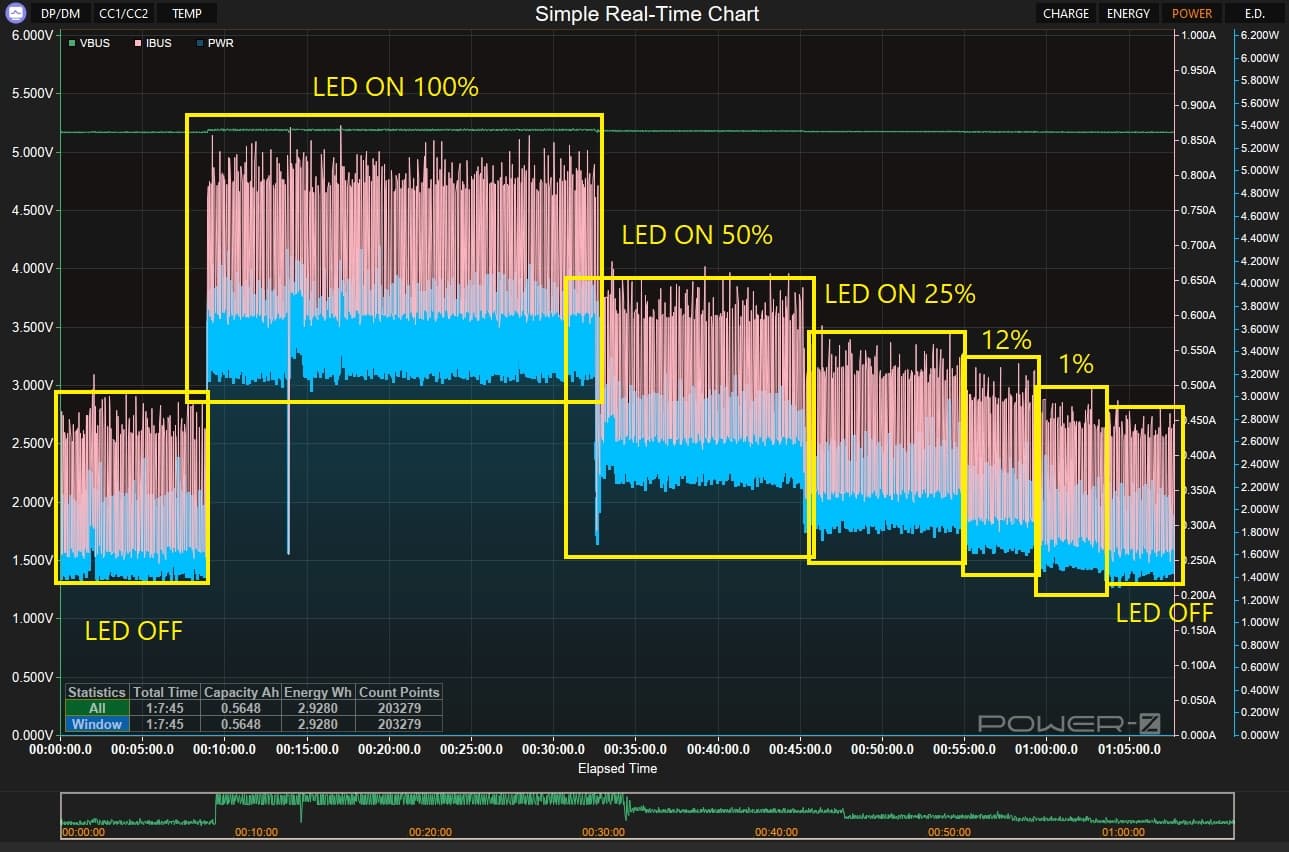1289x852 pixels.
Task: Hide the IBUS series via its legend
Action: pos(140,44)
